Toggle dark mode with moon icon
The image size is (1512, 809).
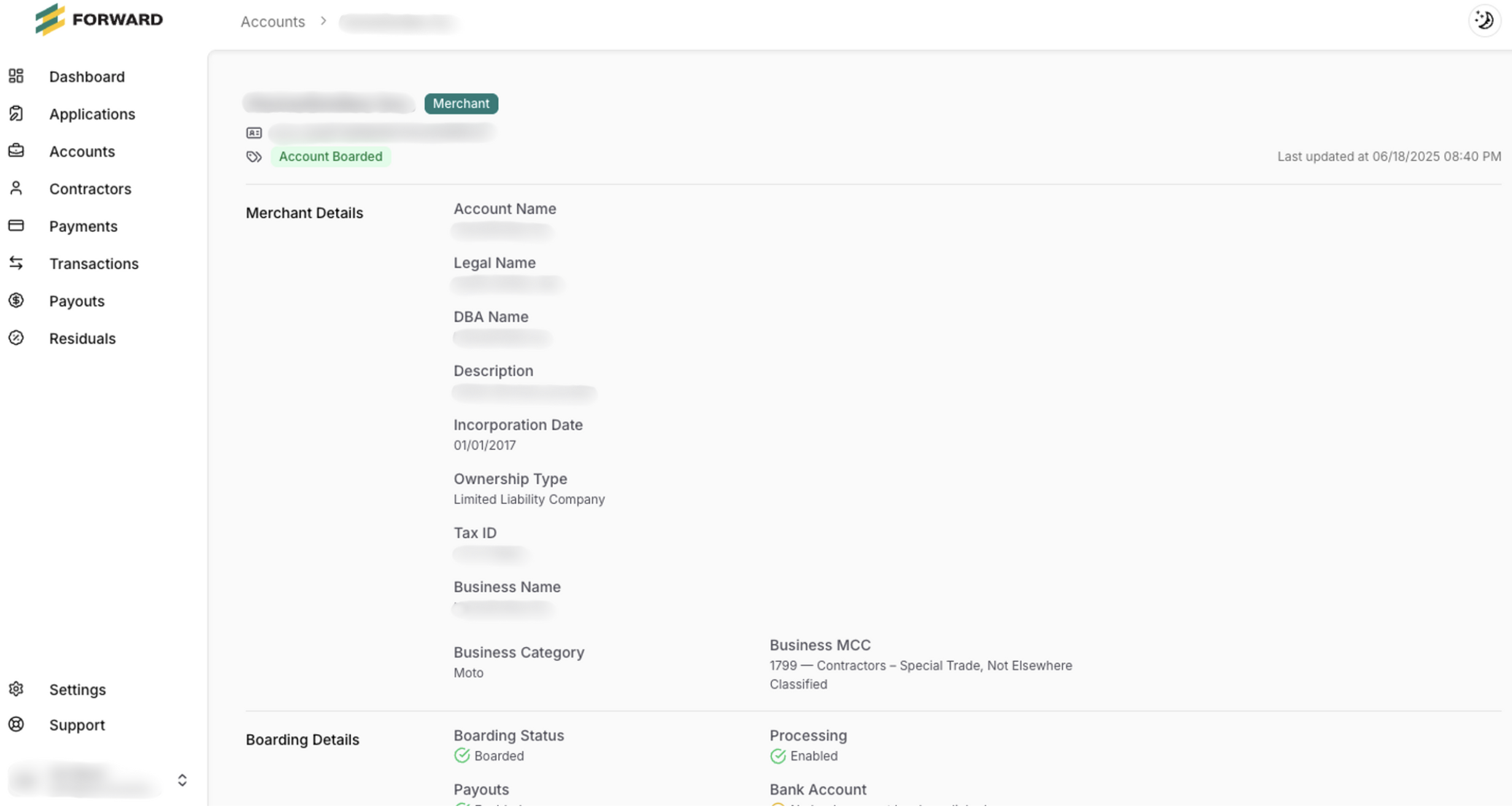point(1484,20)
